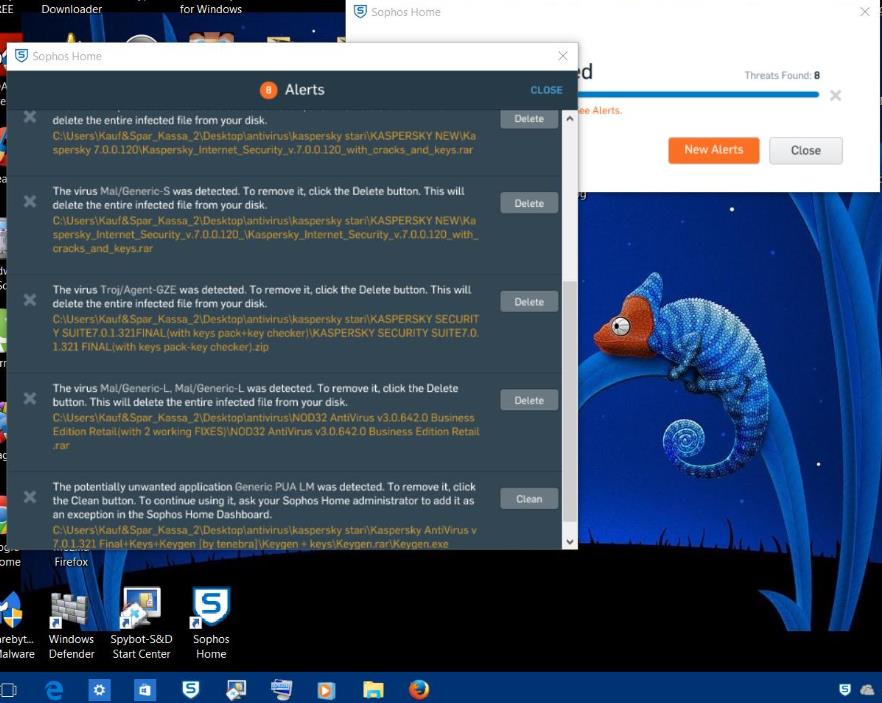Click Sophos shield in the system tray
Screen dimensions: 882x703
pos(844,690)
